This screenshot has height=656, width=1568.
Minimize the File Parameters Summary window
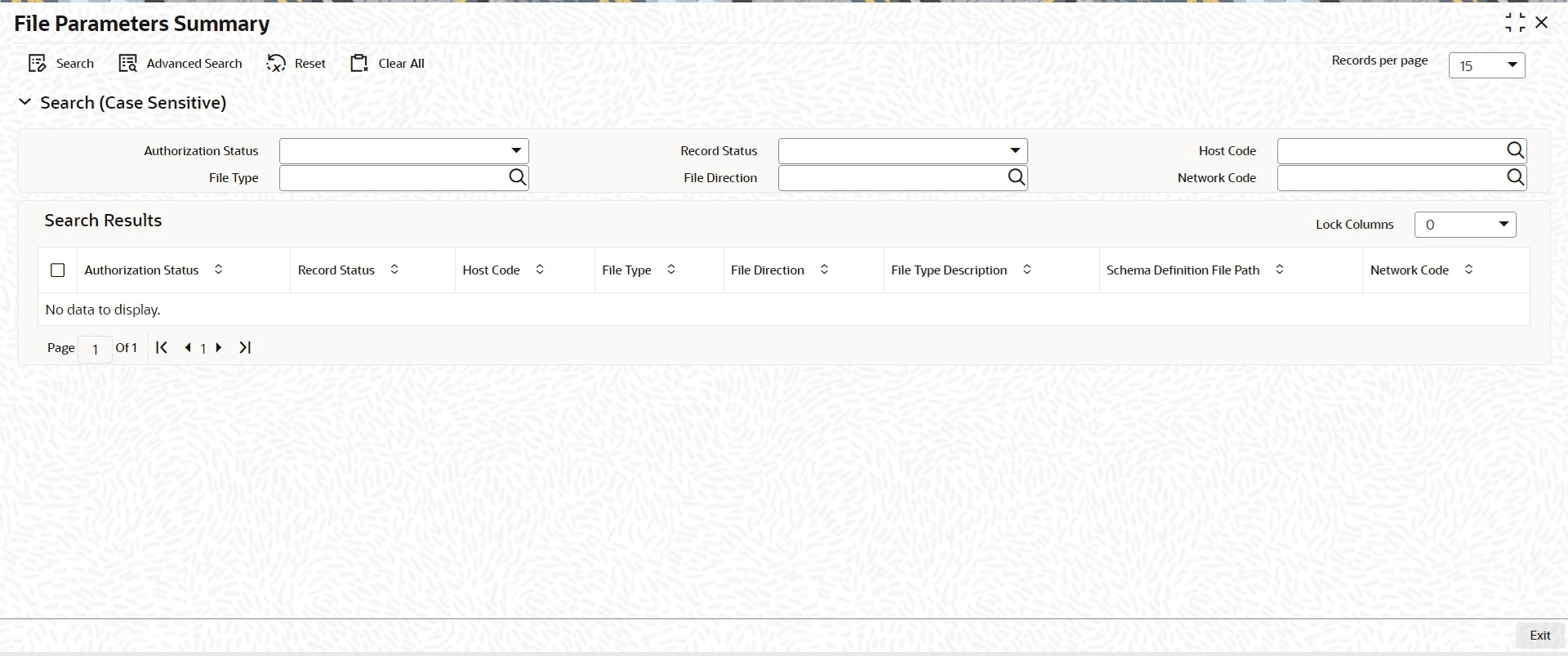1515,23
